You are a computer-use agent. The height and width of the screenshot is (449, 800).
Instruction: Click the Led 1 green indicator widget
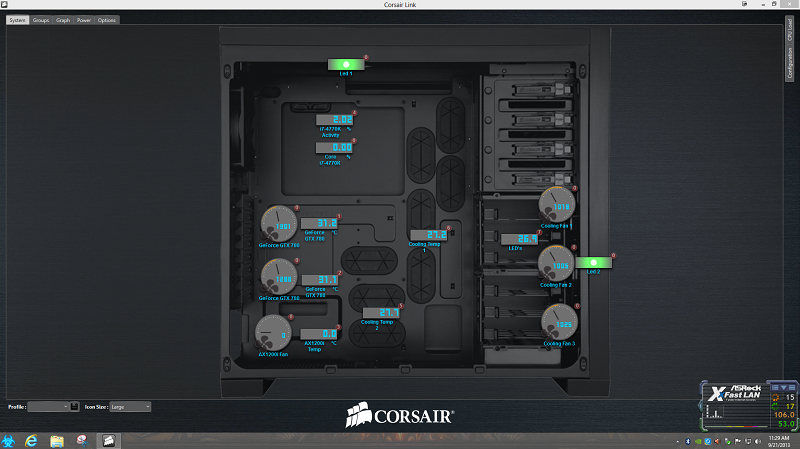point(346,64)
